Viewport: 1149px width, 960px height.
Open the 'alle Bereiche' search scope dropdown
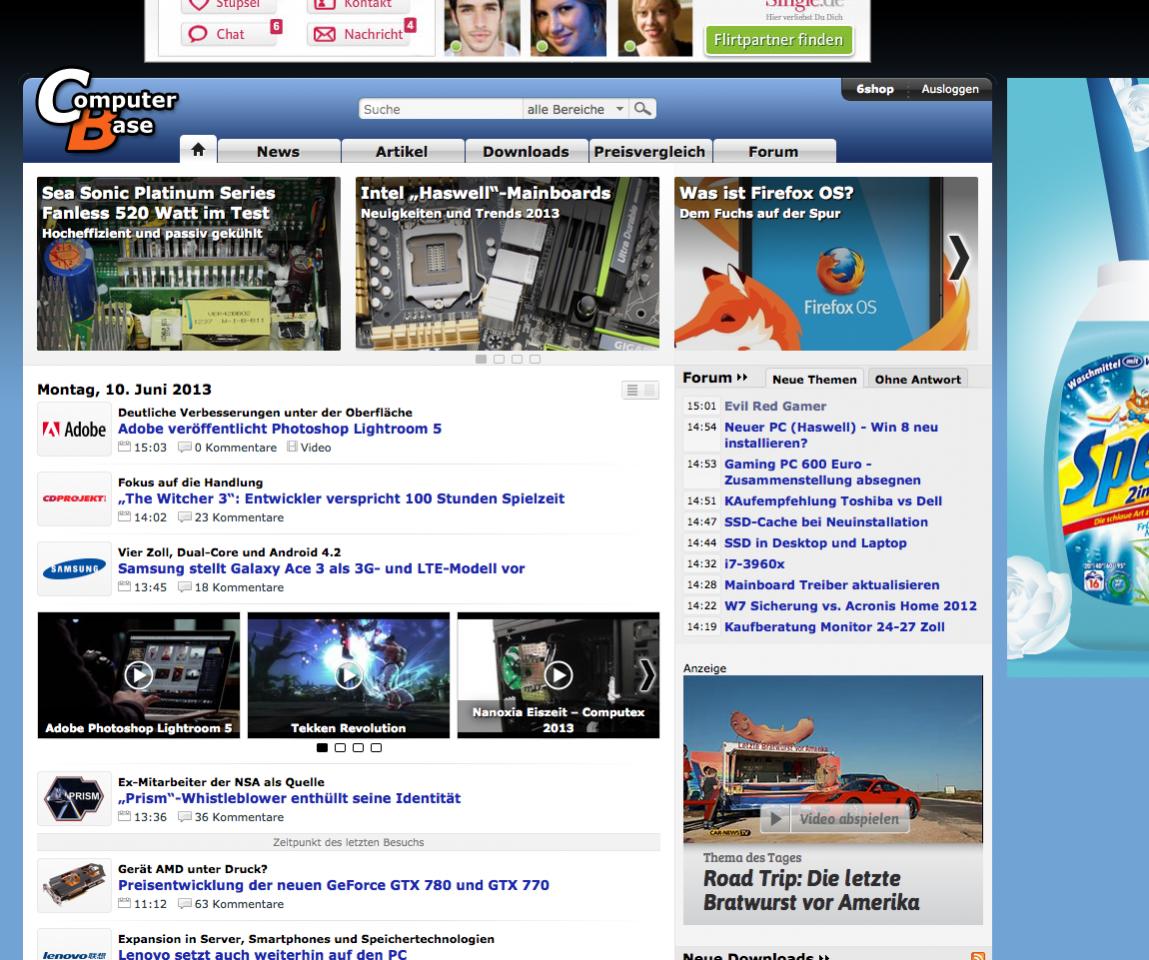point(576,108)
